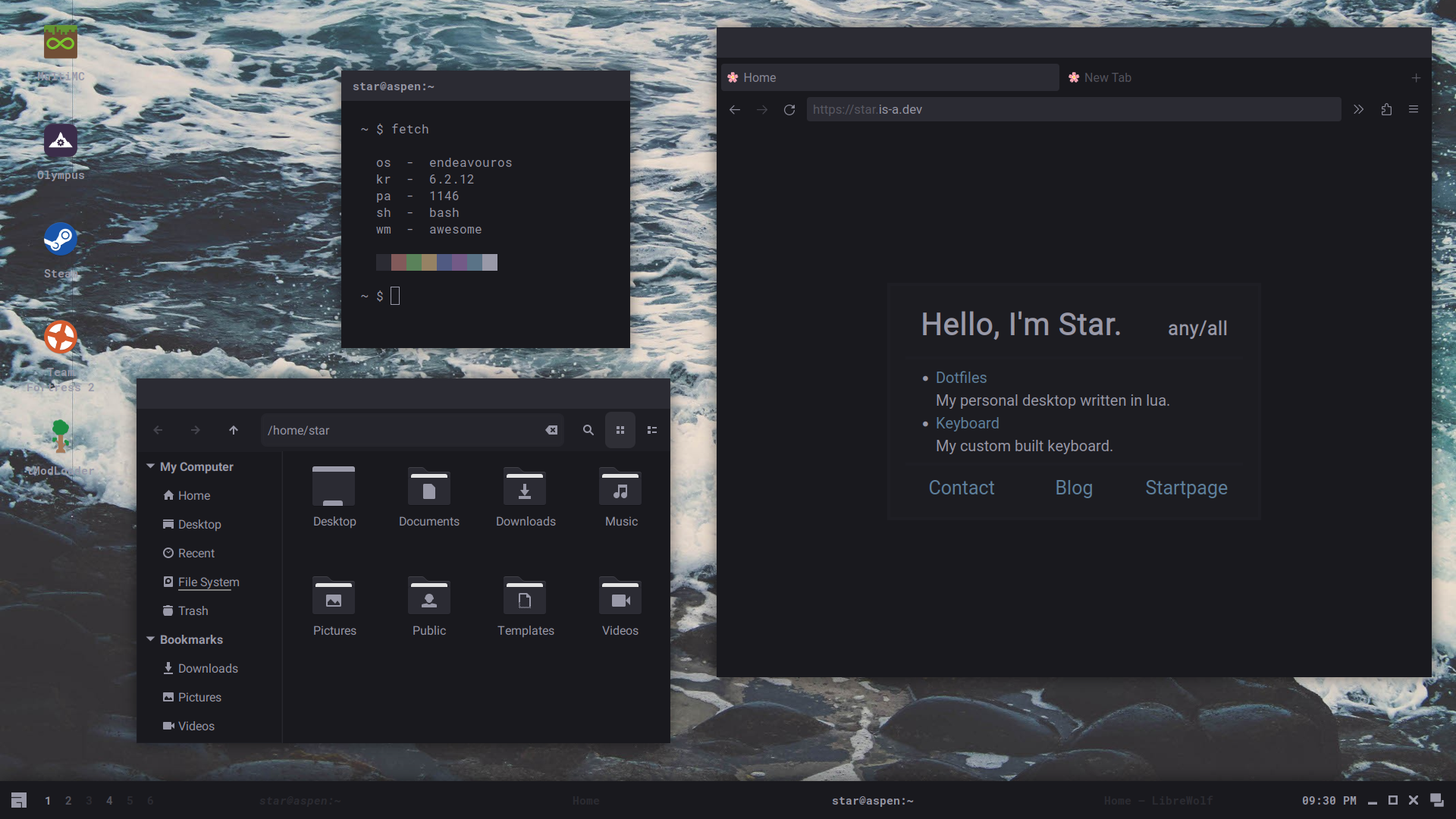Select the Downloads folder in sidebar bookmarks

tap(207, 668)
